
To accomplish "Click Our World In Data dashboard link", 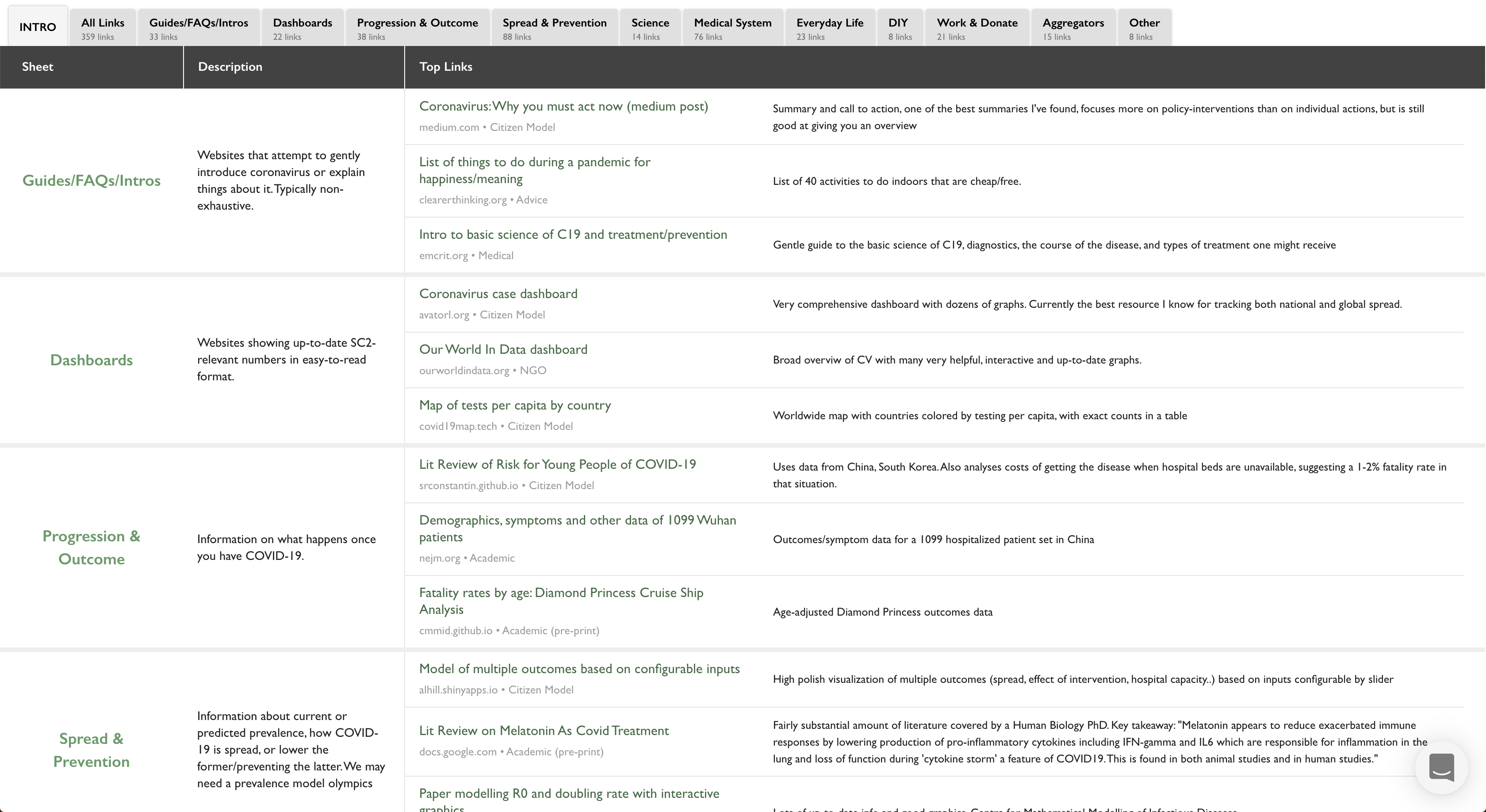I will tap(503, 349).
